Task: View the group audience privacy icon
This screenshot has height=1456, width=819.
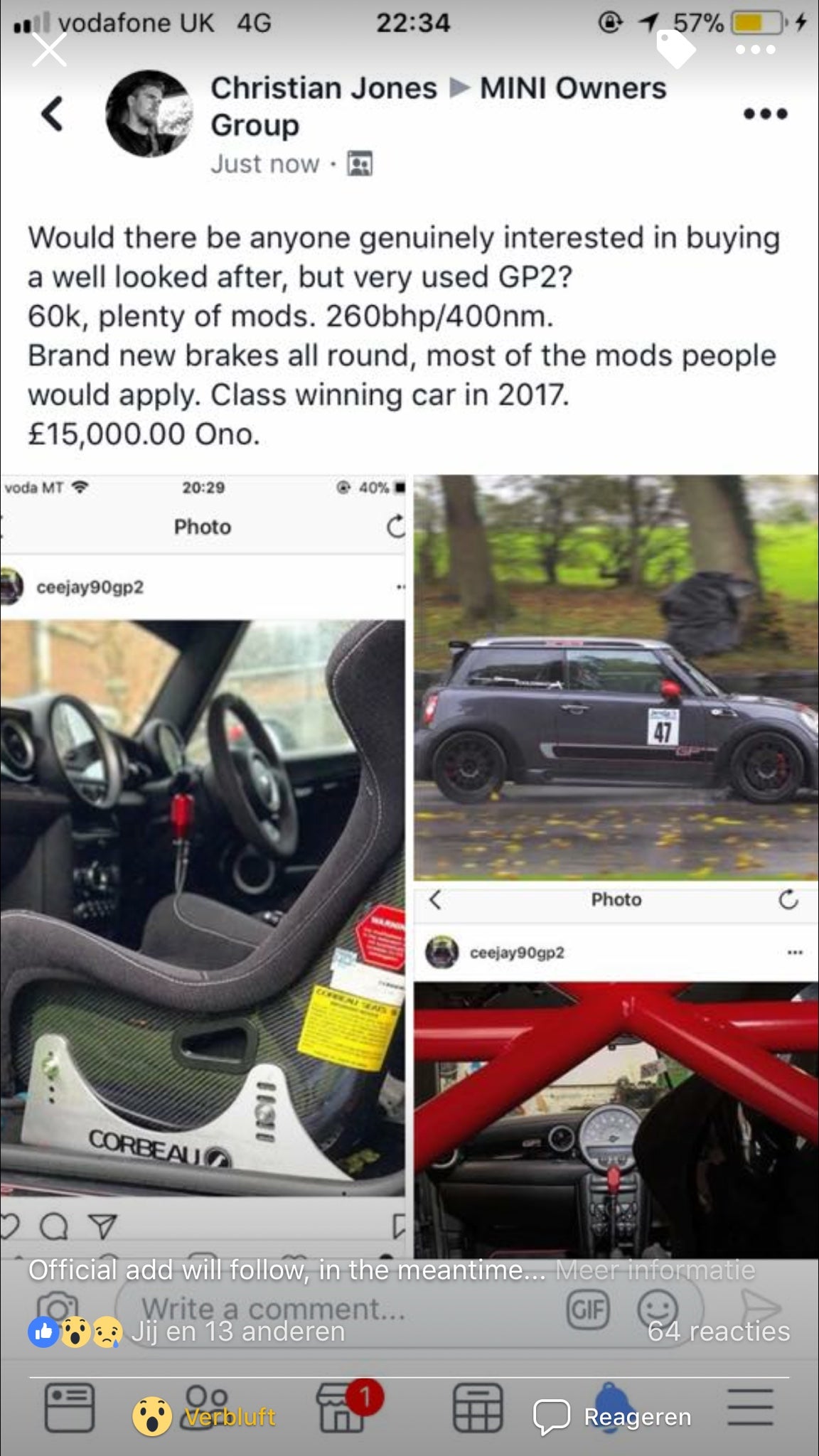Action: [x=360, y=164]
